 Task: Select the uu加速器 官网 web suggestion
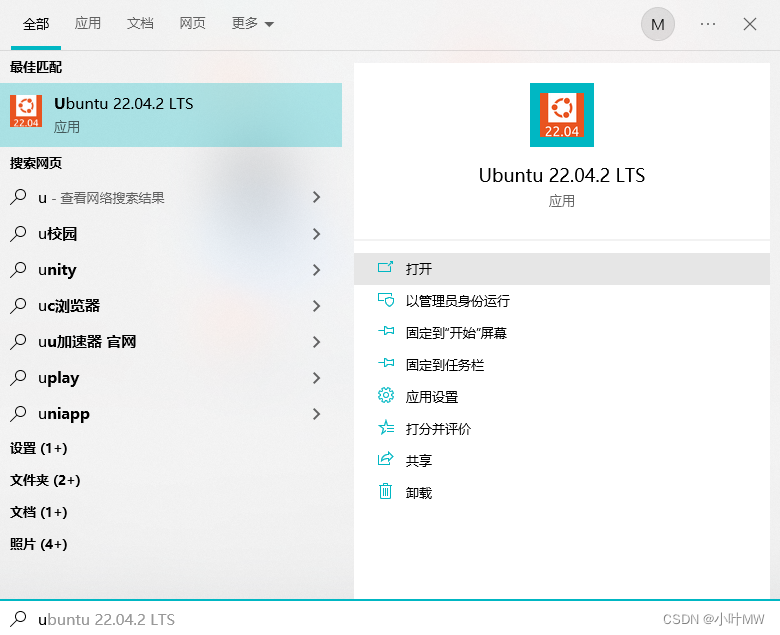[171, 342]
